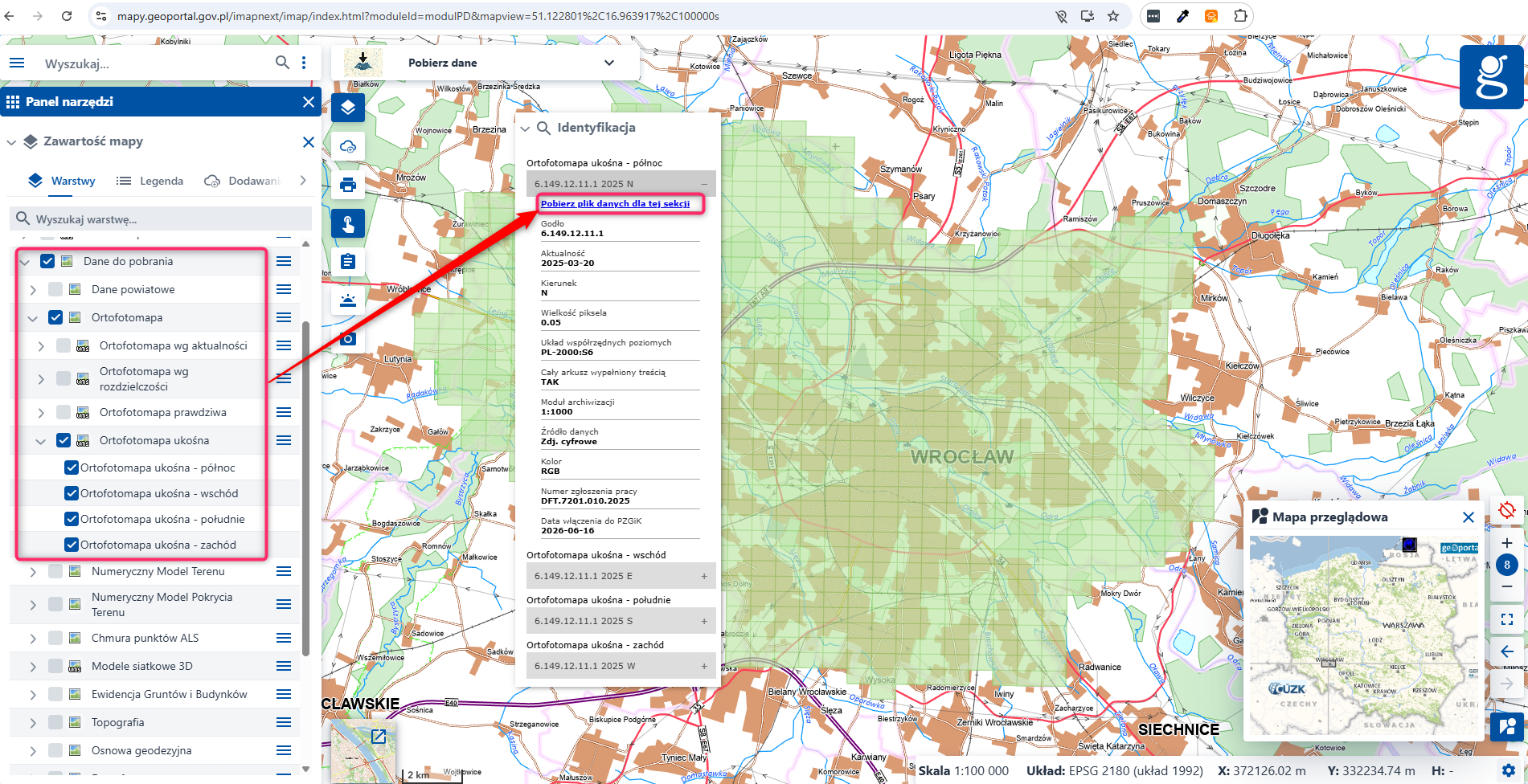1528x784 pixels.
Task: Uncheck Ortofotomapa ukośna - północ
Action: coord(72,468)
